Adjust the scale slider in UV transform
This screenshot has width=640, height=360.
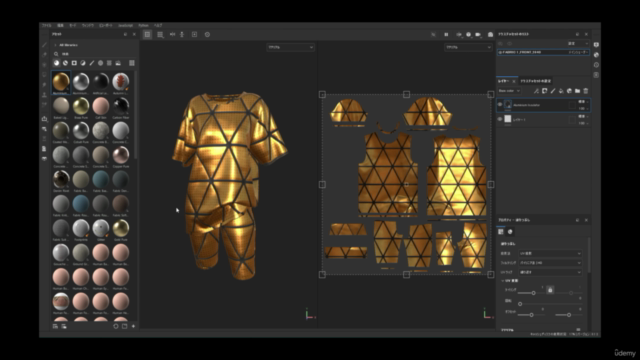tap(533, 293)
